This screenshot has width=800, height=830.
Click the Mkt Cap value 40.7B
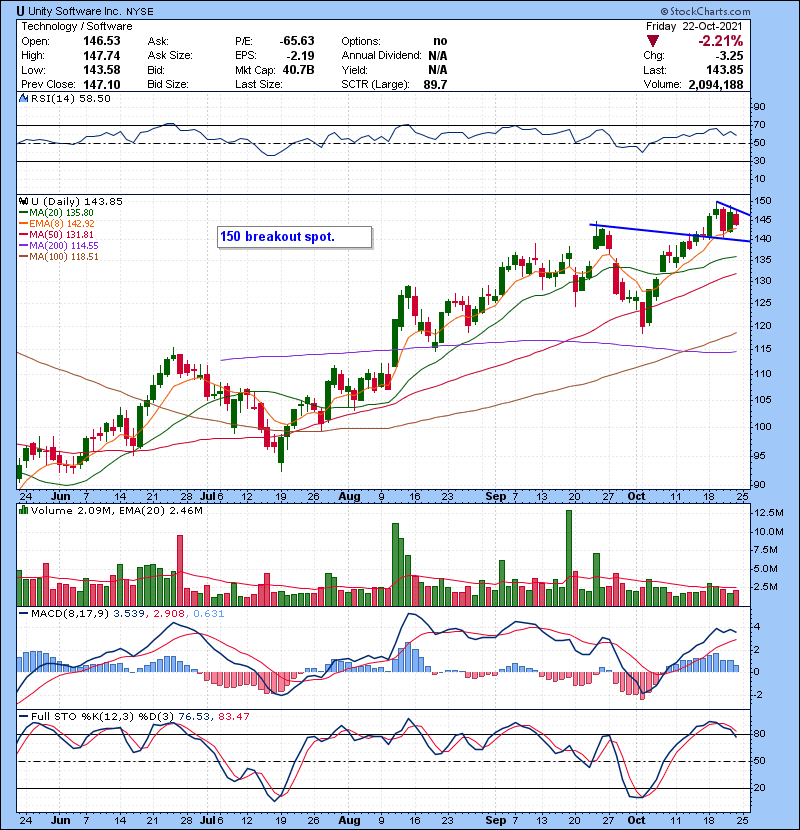tap(299, 70)
